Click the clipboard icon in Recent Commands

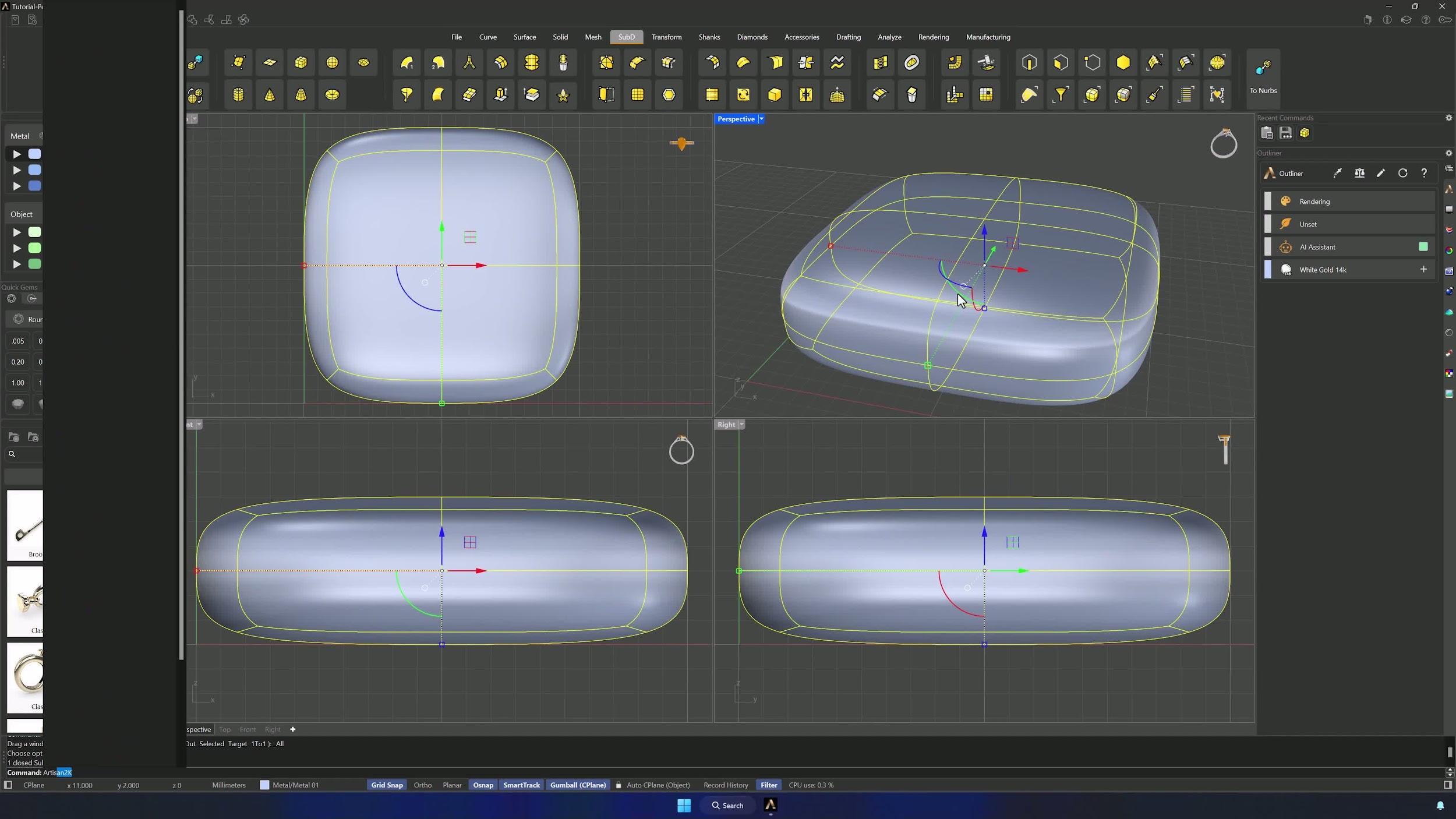pyautogui.click(x=1267, y=133)
